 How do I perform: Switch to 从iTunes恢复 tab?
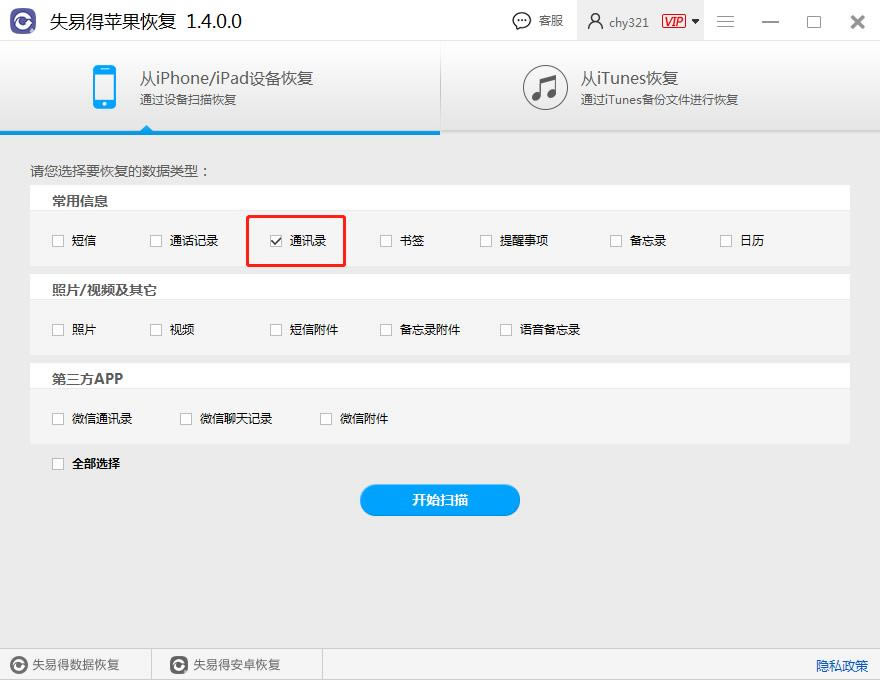(660, 88)
